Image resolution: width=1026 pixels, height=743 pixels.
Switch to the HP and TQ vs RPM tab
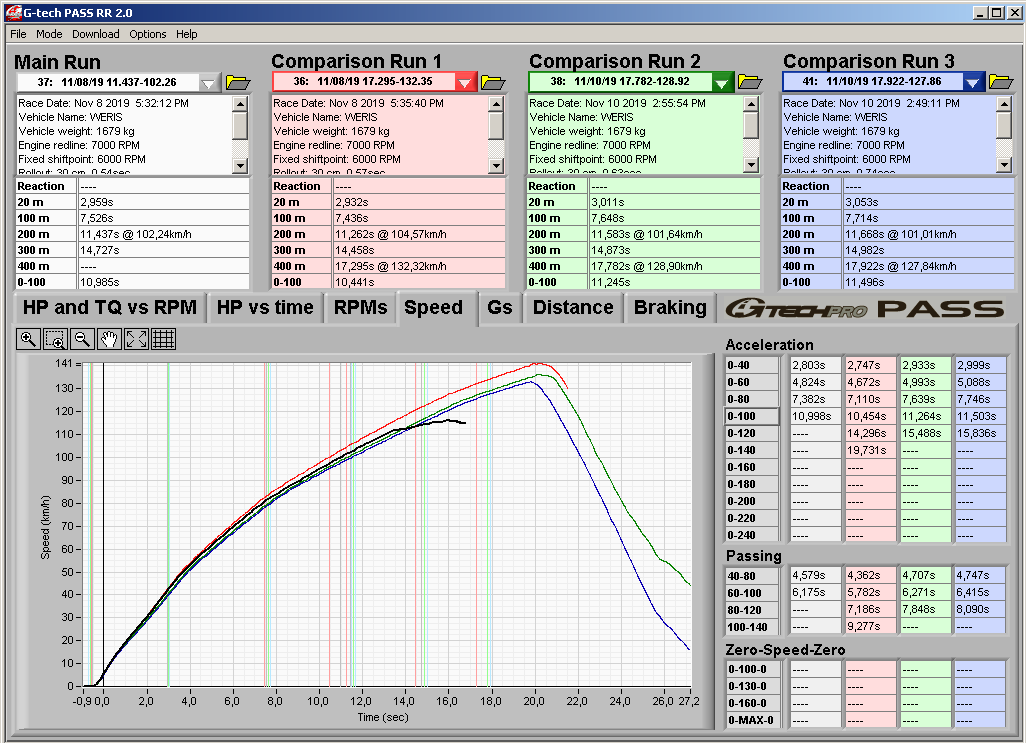(110, 308)
